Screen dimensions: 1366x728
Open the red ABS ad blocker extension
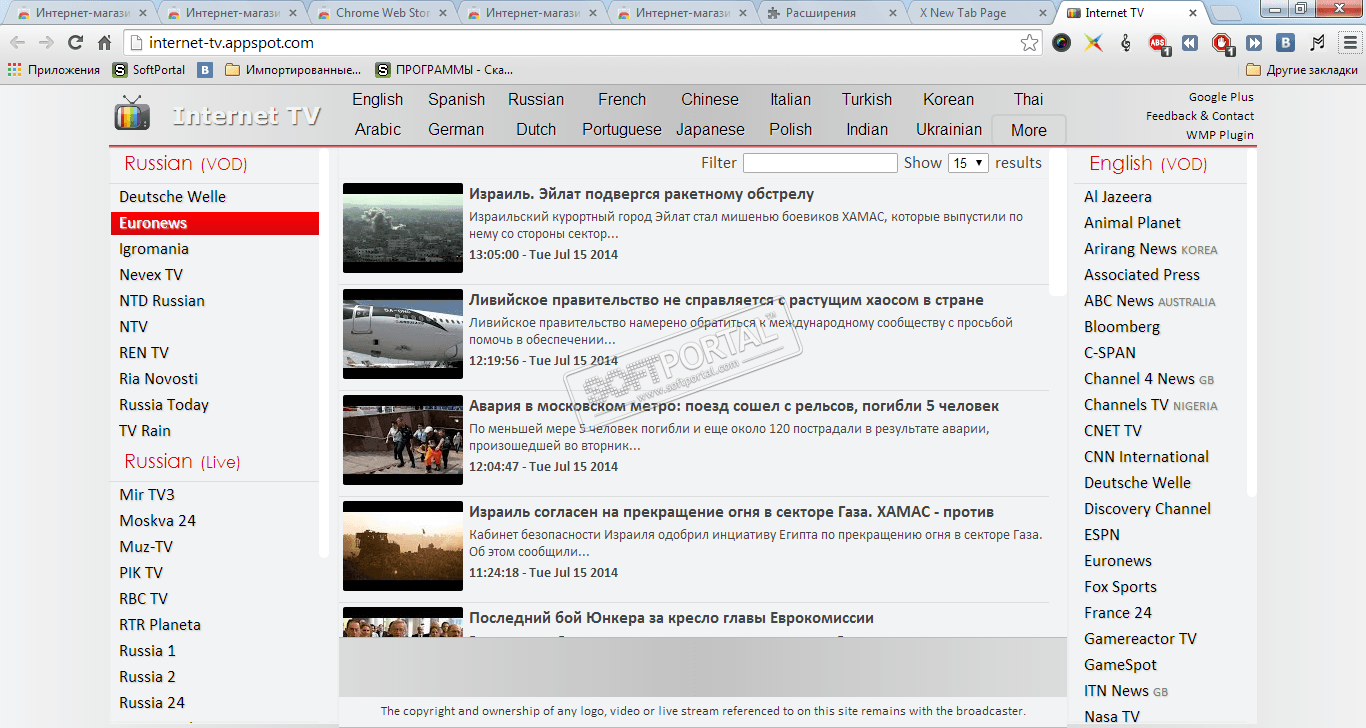click(1158, 43)
